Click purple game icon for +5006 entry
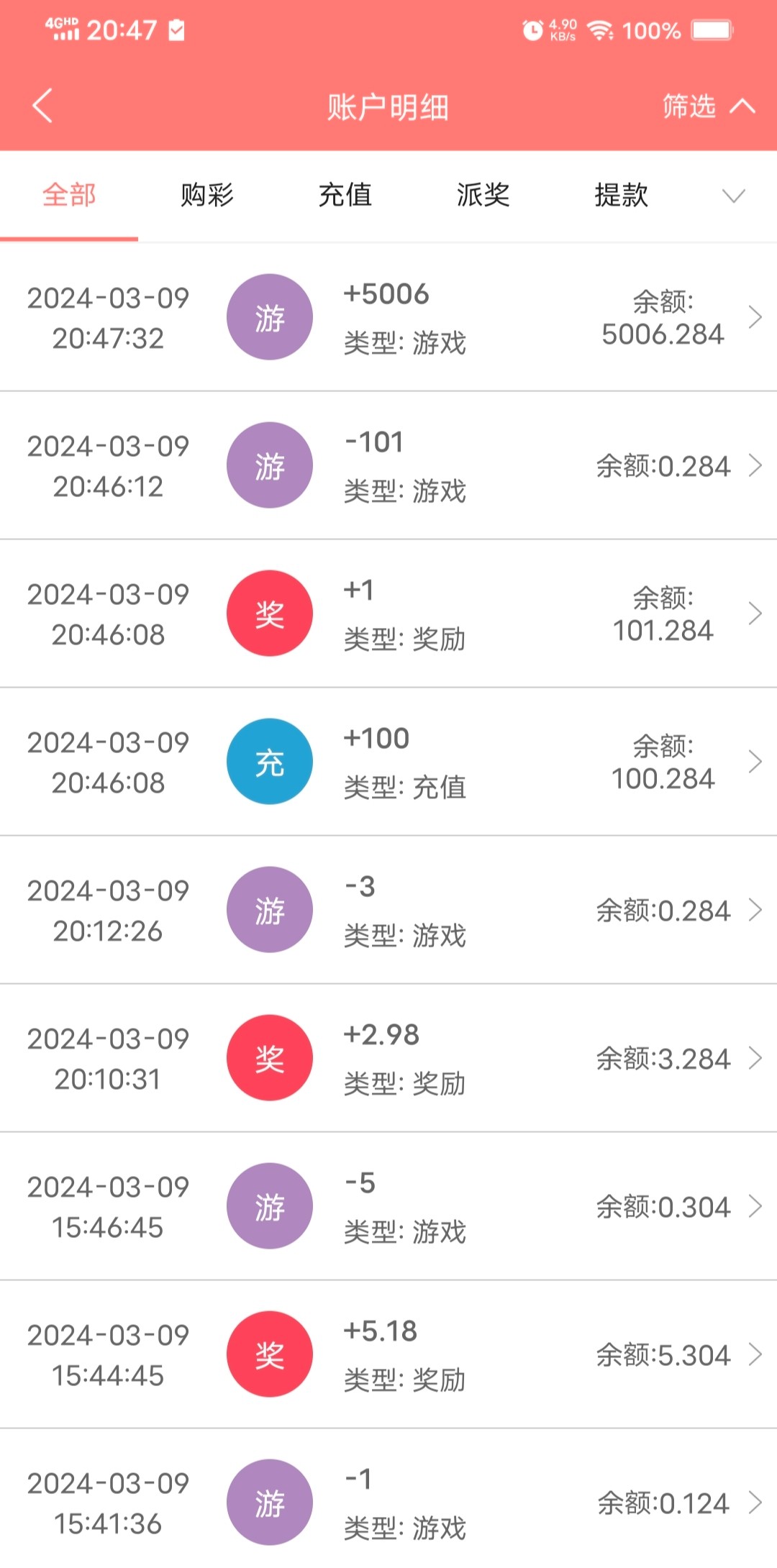 pyautogui.click(x=270, y=317)
